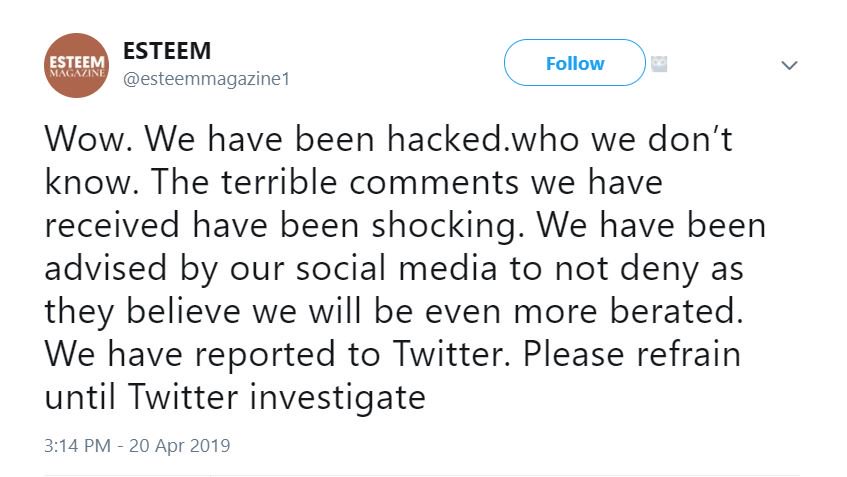
Task: Click the small gray icon beside Follow
Action: click(x=659, y=63)
